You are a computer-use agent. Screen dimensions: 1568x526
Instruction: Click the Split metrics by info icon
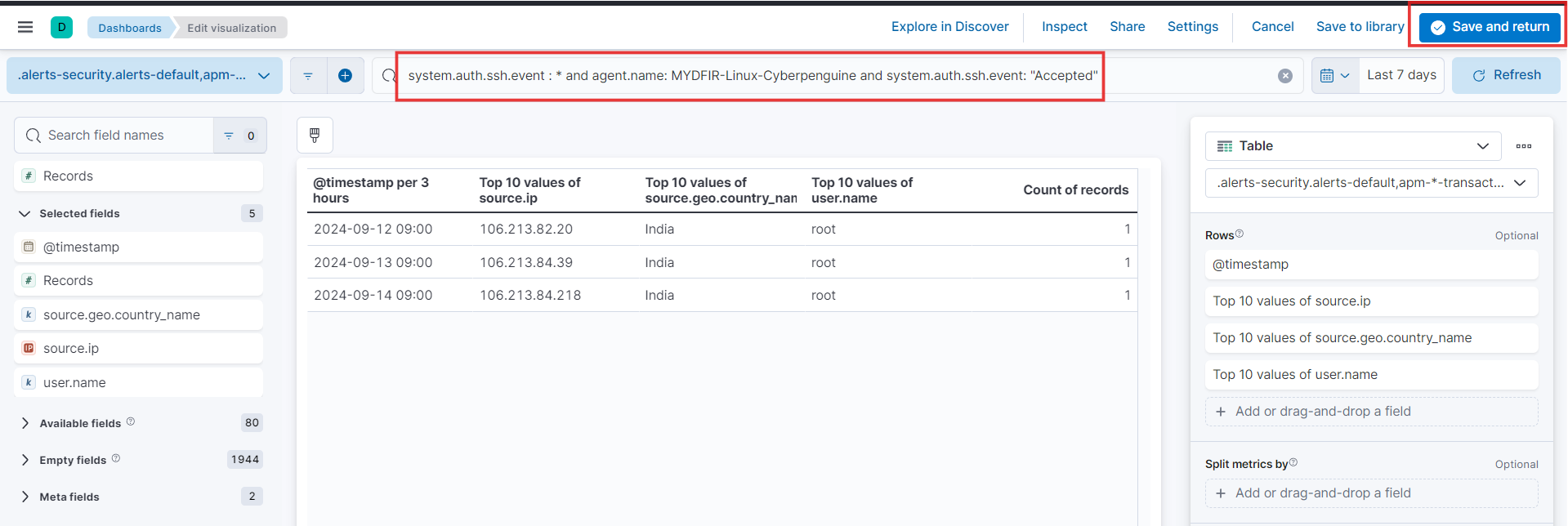click(x=1293, y=463)
